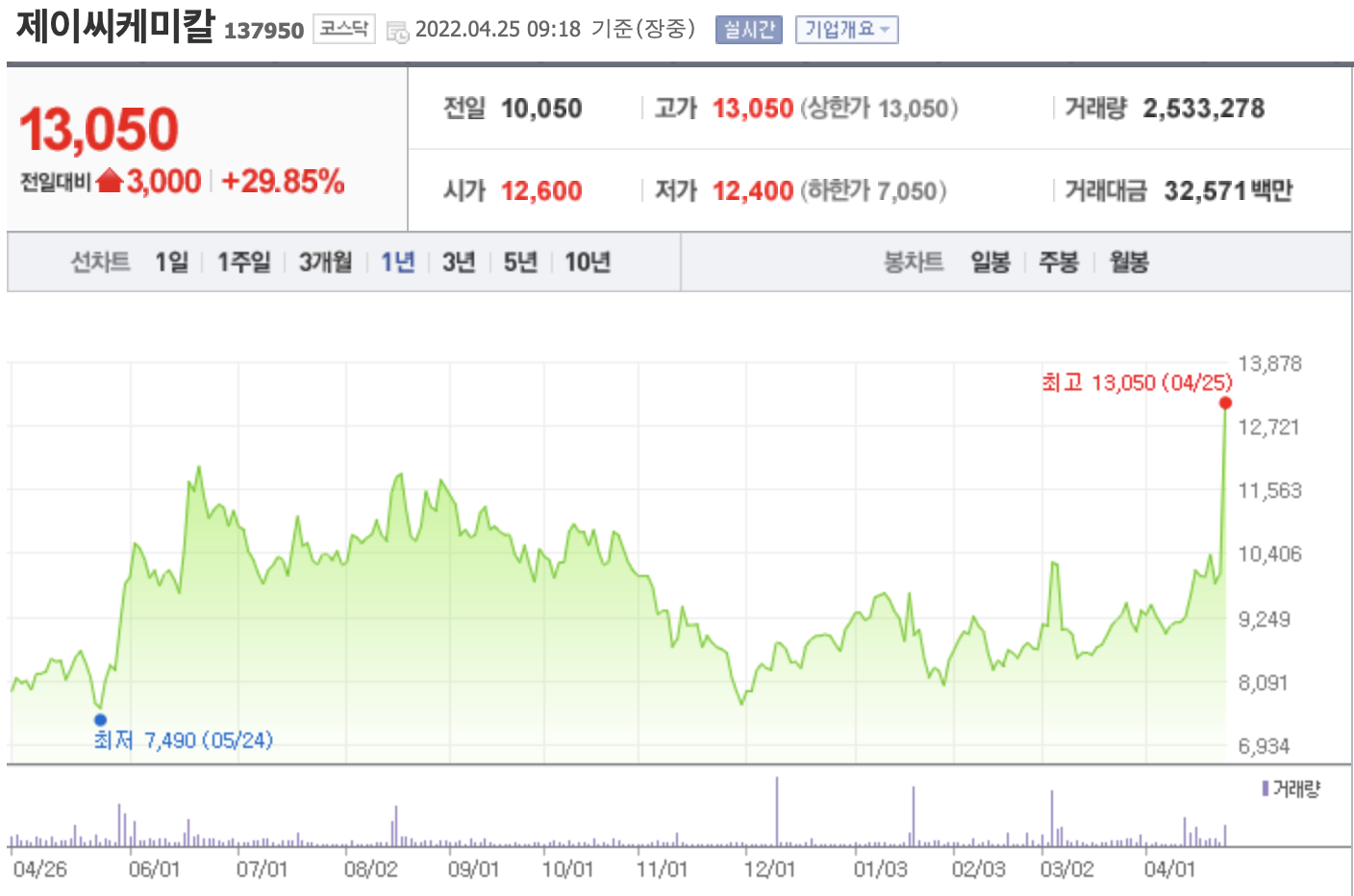Click the 06/01 date axis label
The width and height of the screenshot is (1354, 896).
point(154,869)
